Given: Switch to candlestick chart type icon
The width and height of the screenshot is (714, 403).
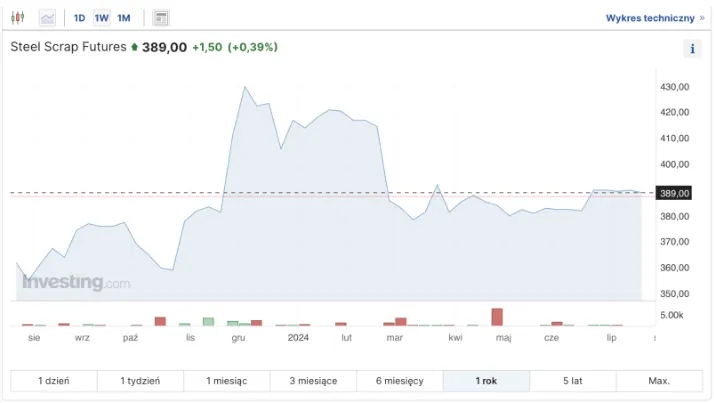Looking at the screenshot, I should 19,18.
